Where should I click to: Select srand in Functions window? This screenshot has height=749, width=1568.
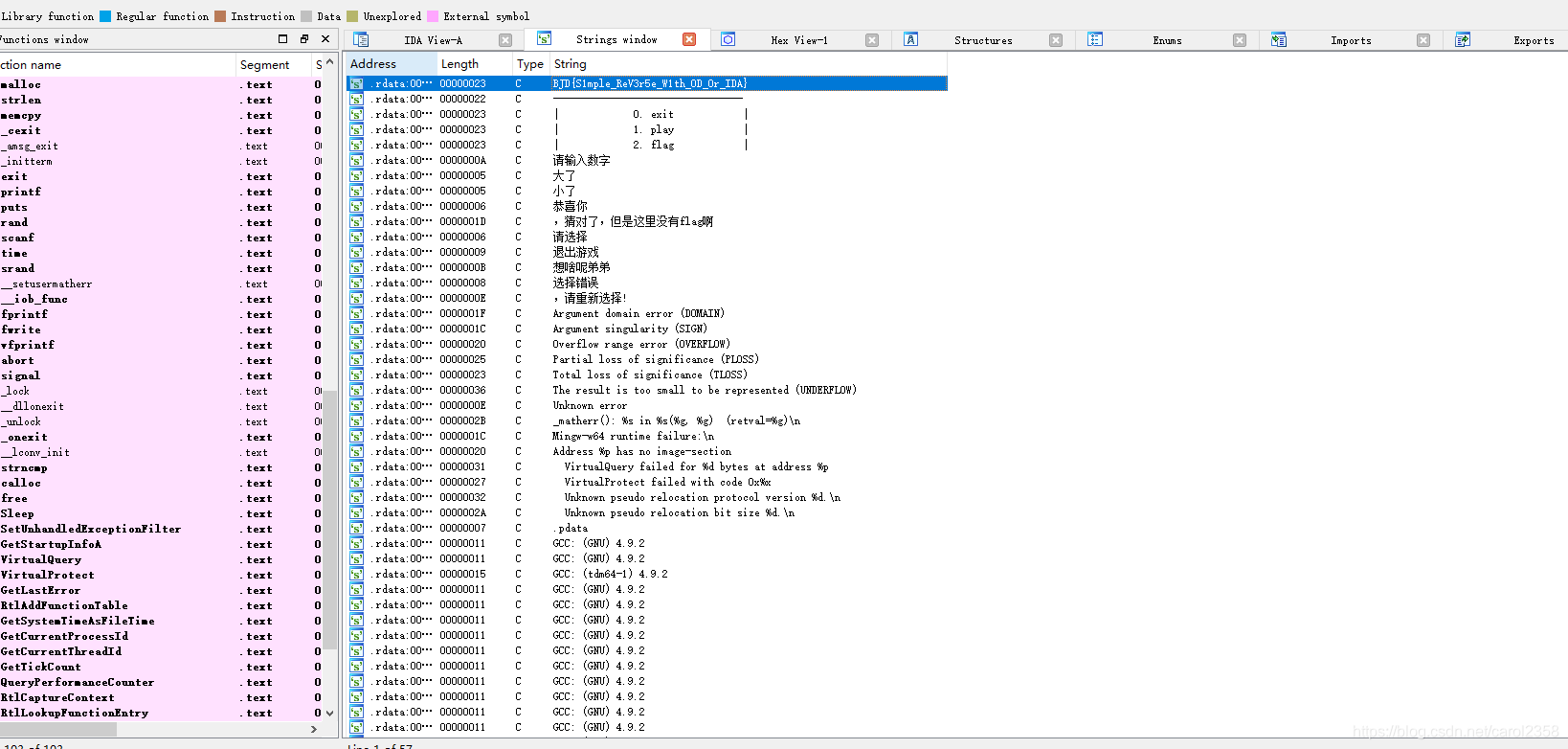point(161,268)
